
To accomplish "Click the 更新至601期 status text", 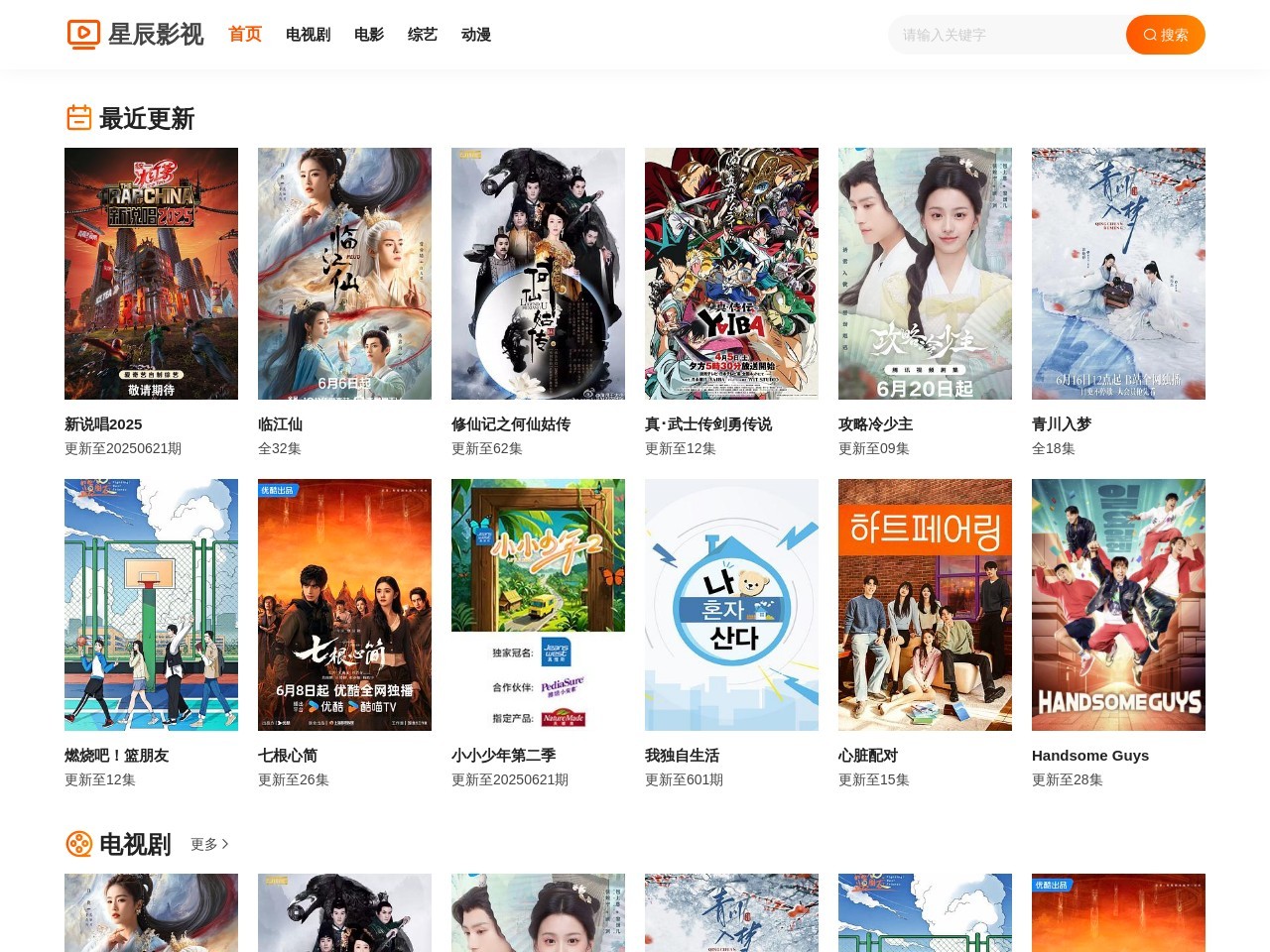I will coord(684,779).
